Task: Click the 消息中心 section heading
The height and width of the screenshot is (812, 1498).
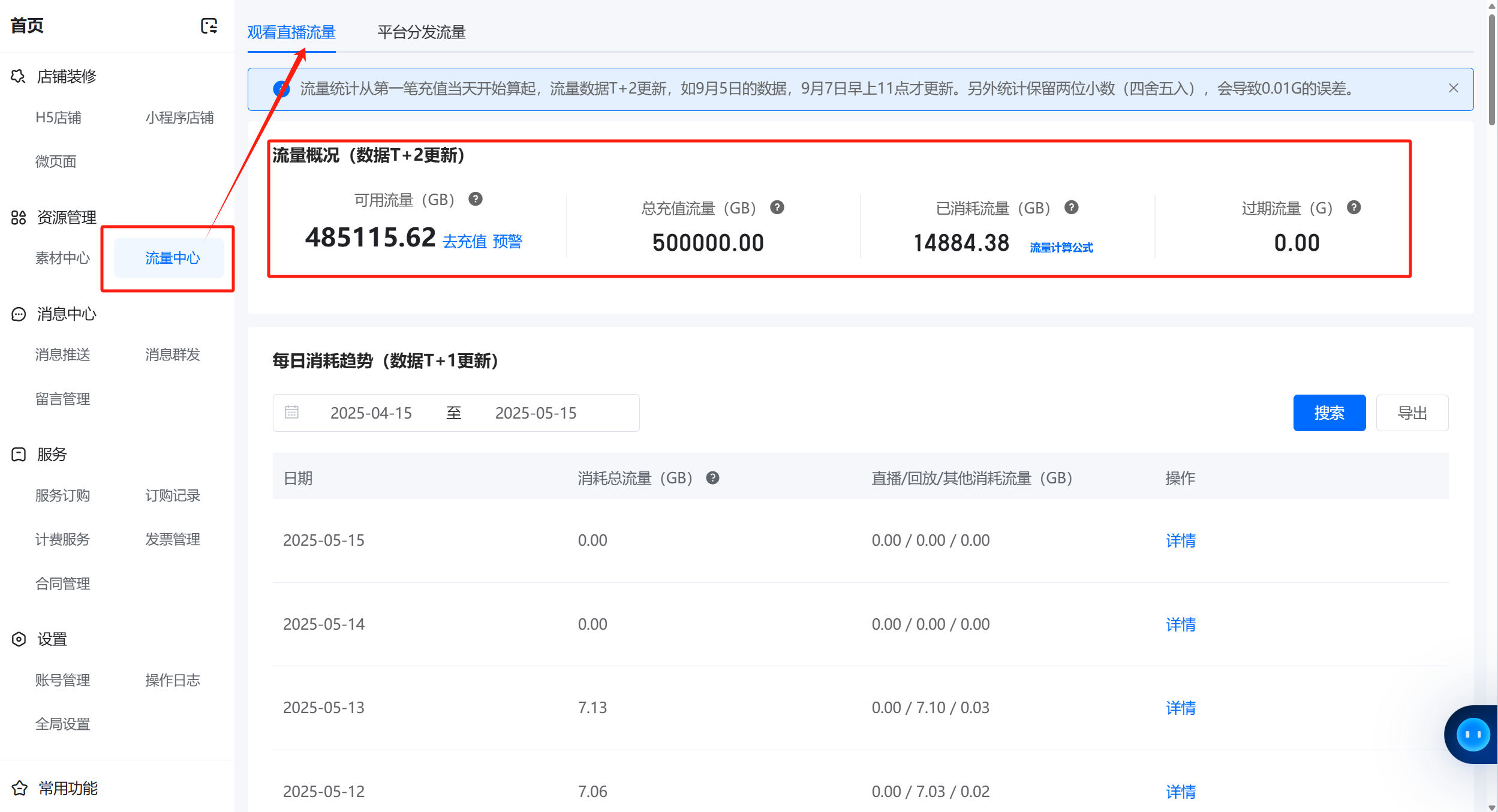Action: (67, 314)
